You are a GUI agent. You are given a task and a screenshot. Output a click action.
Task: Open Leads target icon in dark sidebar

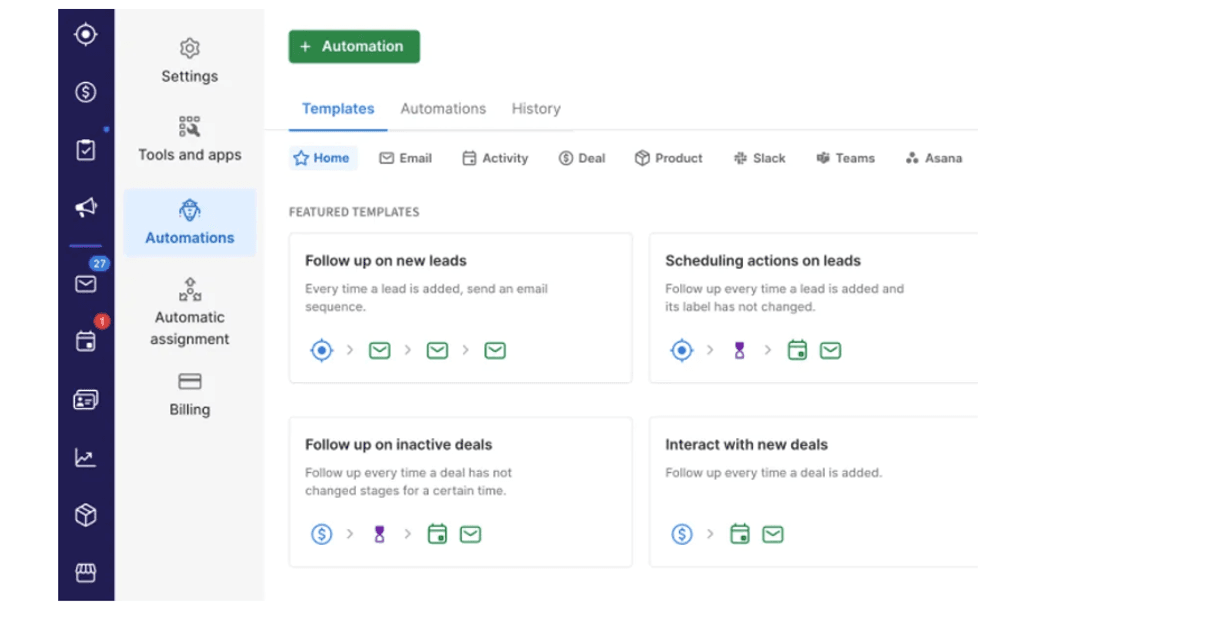(x=86, y=34)
